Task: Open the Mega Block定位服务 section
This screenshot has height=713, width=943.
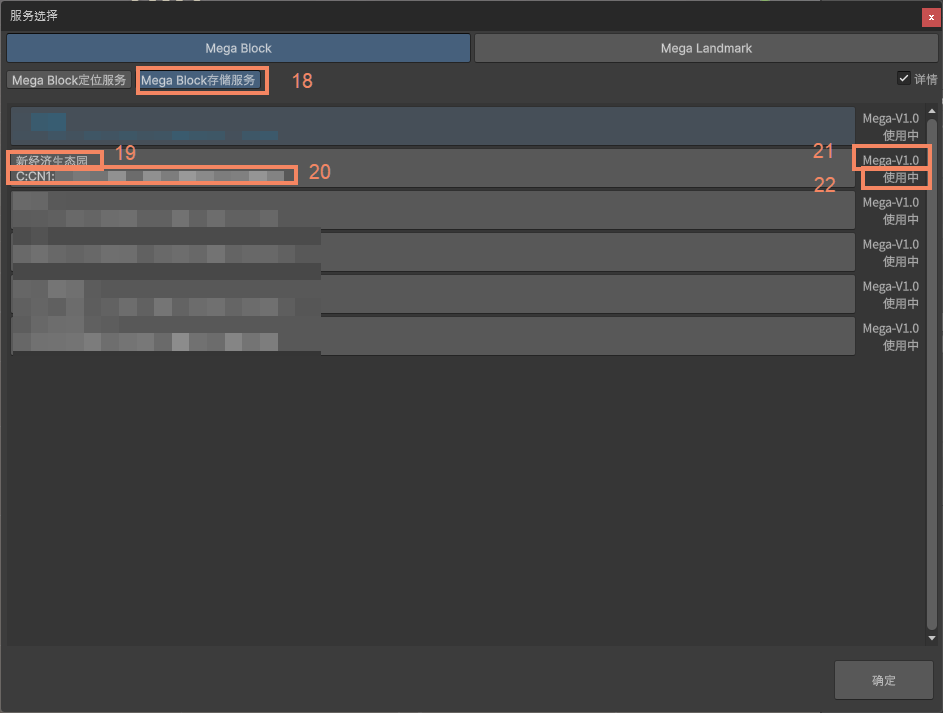Action: pyautogui.click(x=68, y=80)
